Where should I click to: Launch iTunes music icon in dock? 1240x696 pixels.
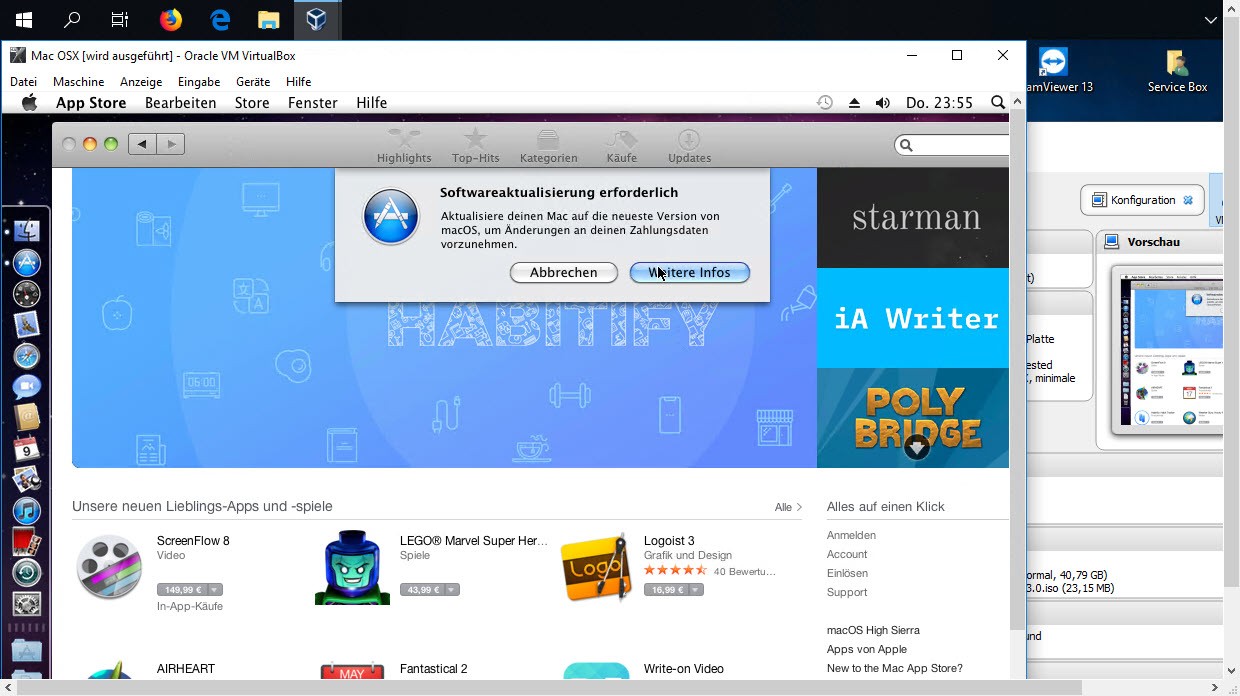click(26, 510)
